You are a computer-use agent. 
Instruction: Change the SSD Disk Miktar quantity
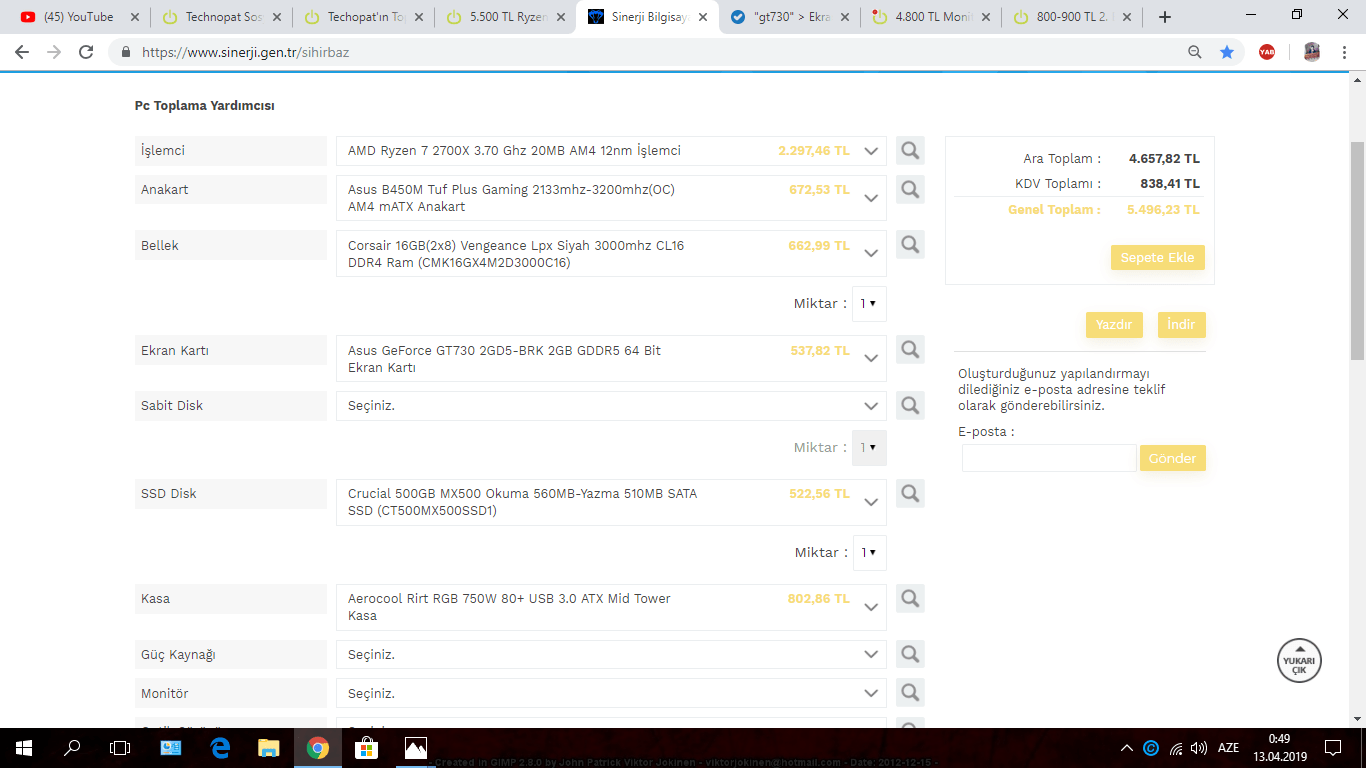click(869, 552)
